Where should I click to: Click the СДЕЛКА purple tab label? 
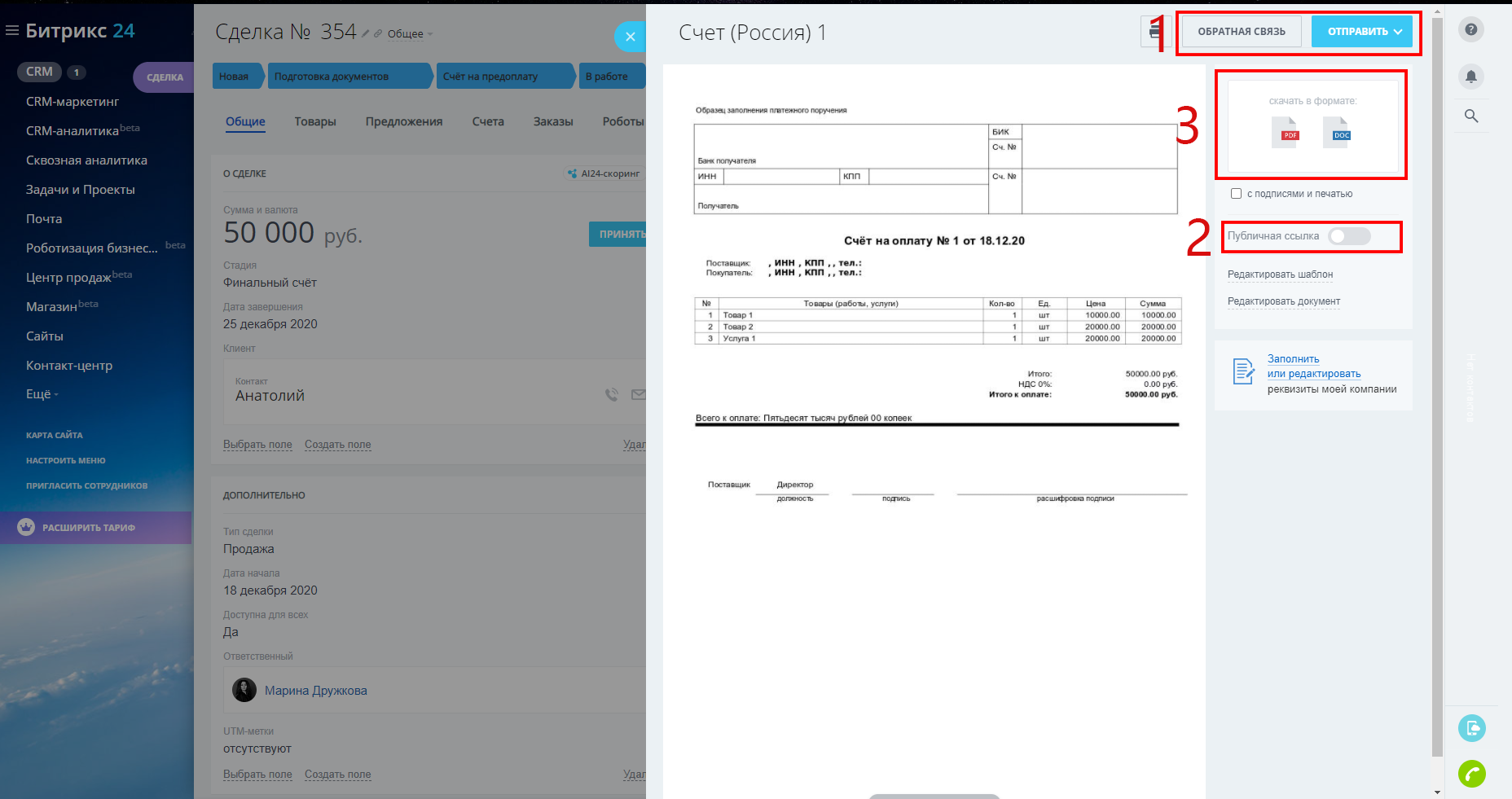point(165,77)
